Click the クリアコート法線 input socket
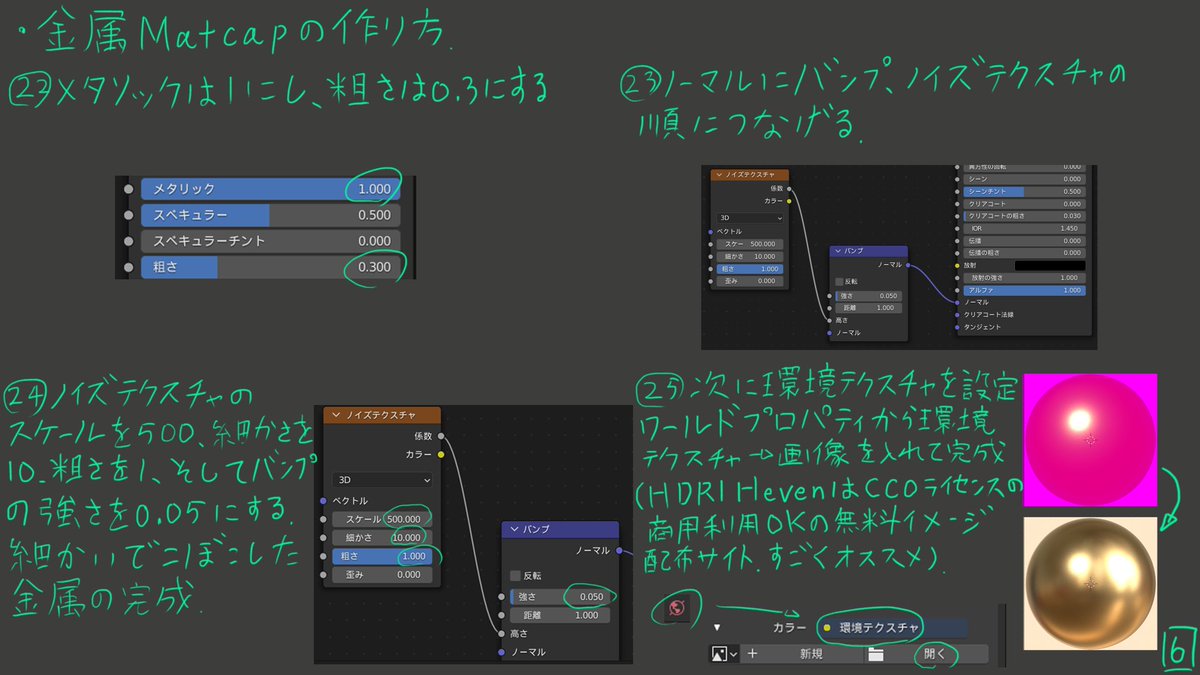The width and height of the screenshot is (1200, 675). click(957, 315)
